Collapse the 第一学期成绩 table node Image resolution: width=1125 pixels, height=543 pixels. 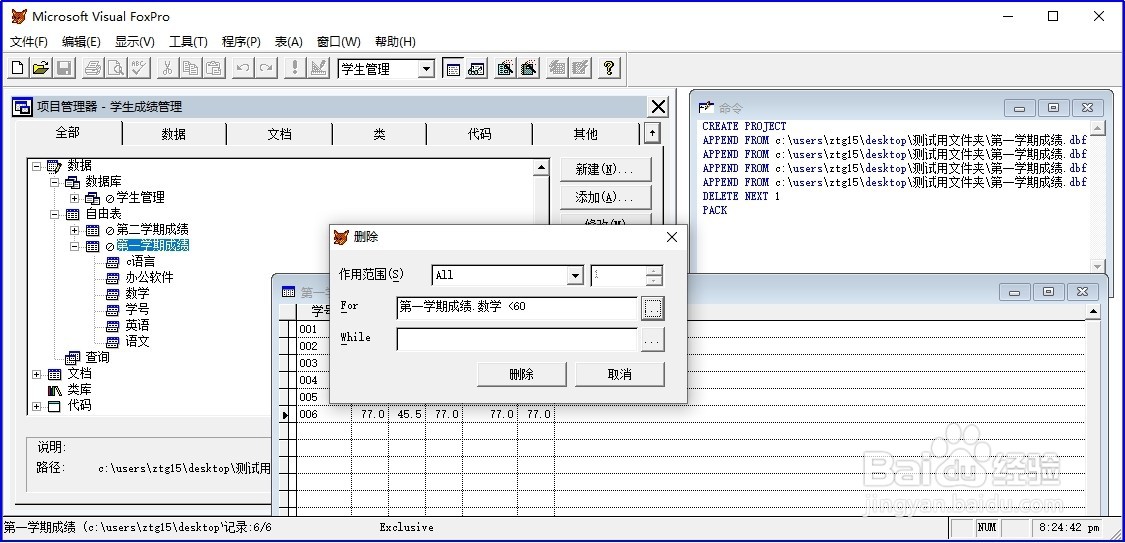[74, 246]
